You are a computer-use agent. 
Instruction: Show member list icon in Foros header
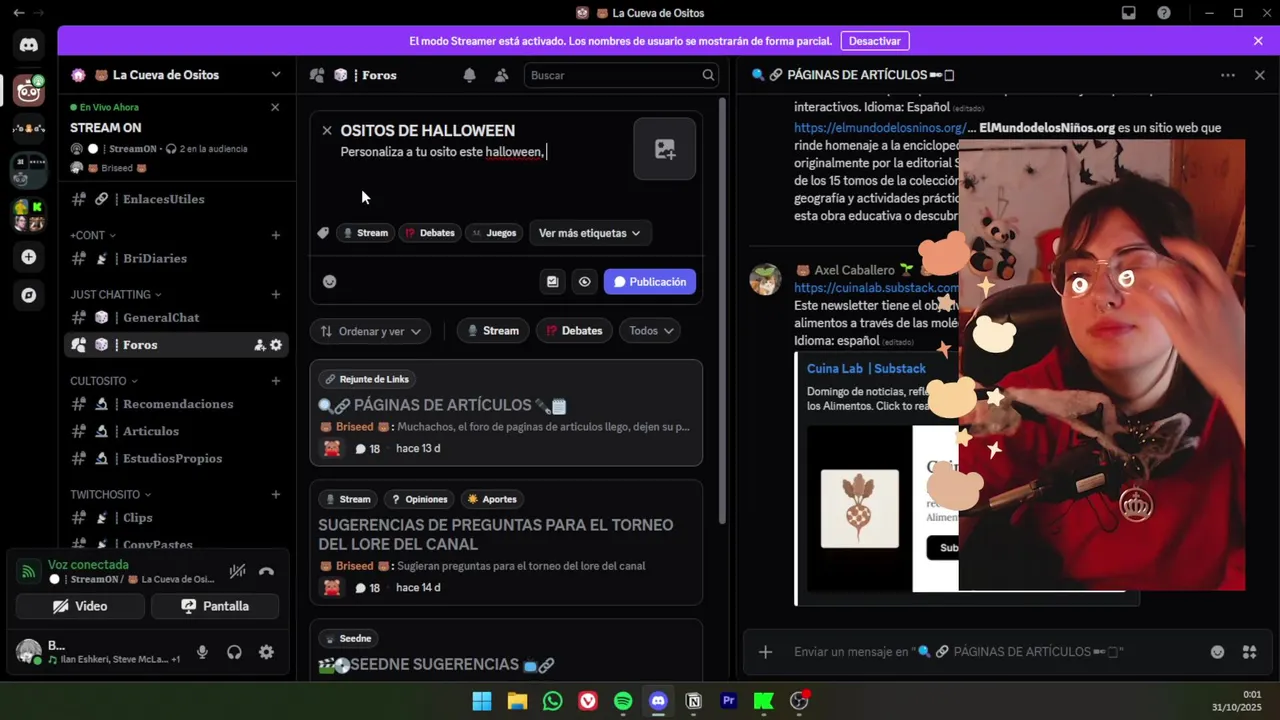point(501,75)
